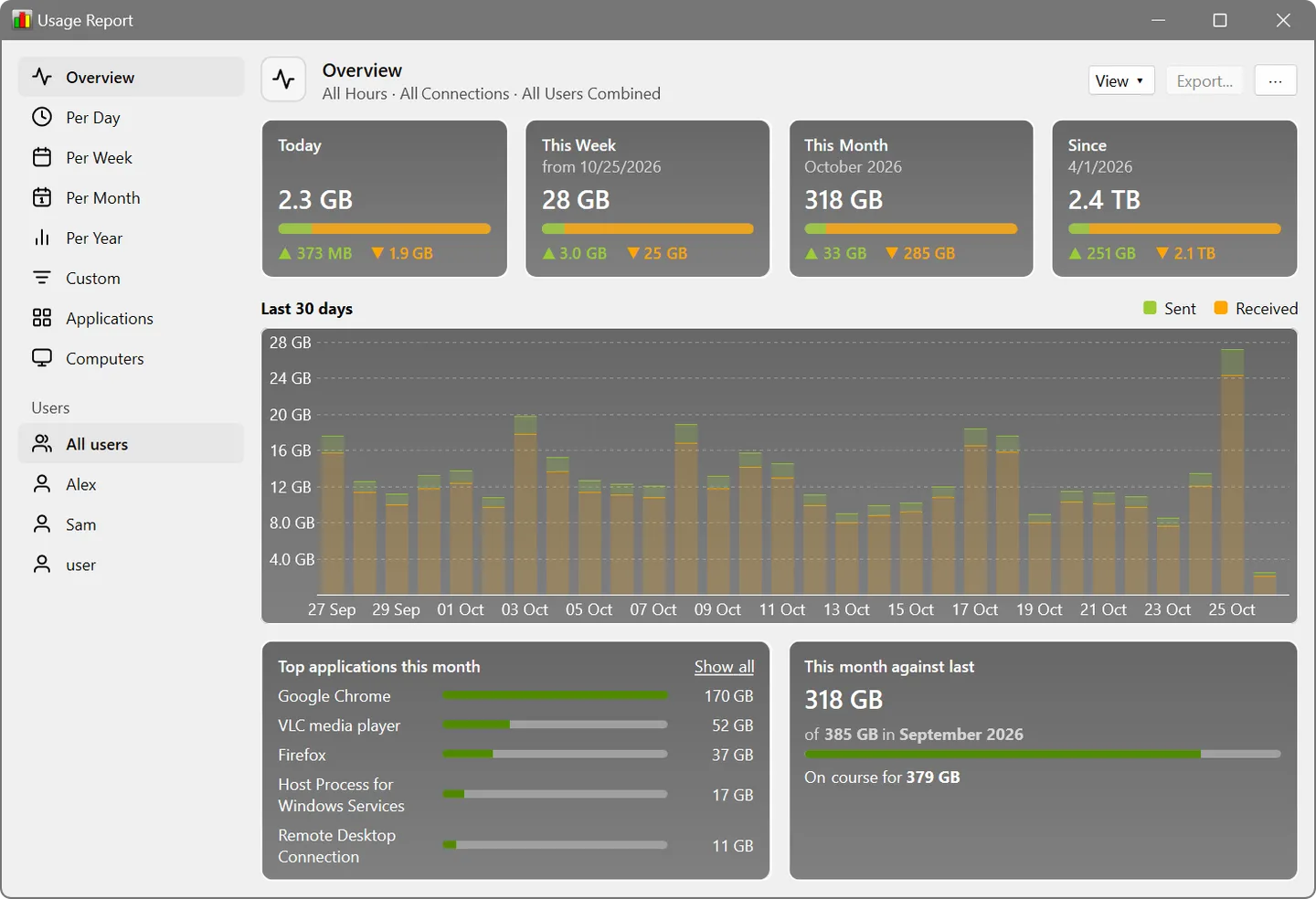The width and height of the screenshot is (1316, 899).
Task: Show the Per Year bar chart view
Action: click(x=131, y=238)
